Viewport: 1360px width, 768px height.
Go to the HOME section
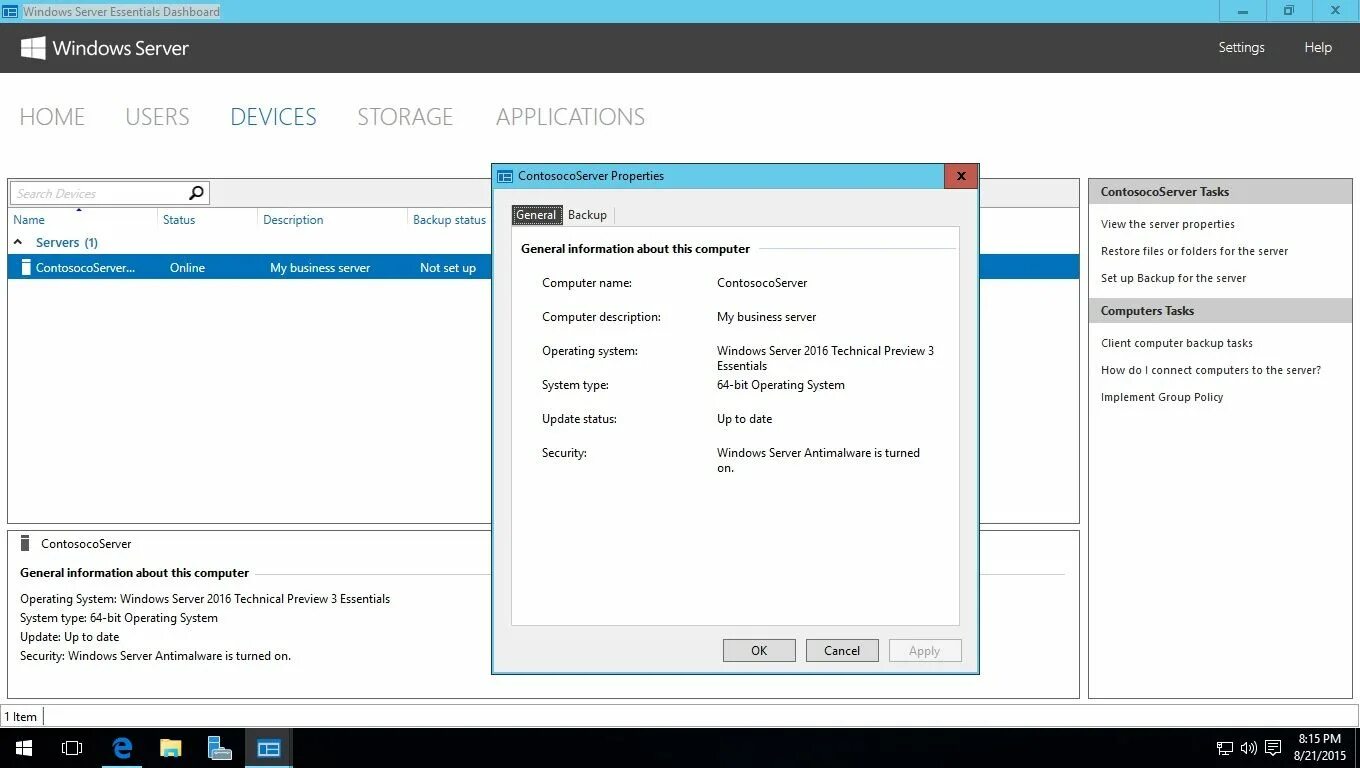click(x=52, y=117)
